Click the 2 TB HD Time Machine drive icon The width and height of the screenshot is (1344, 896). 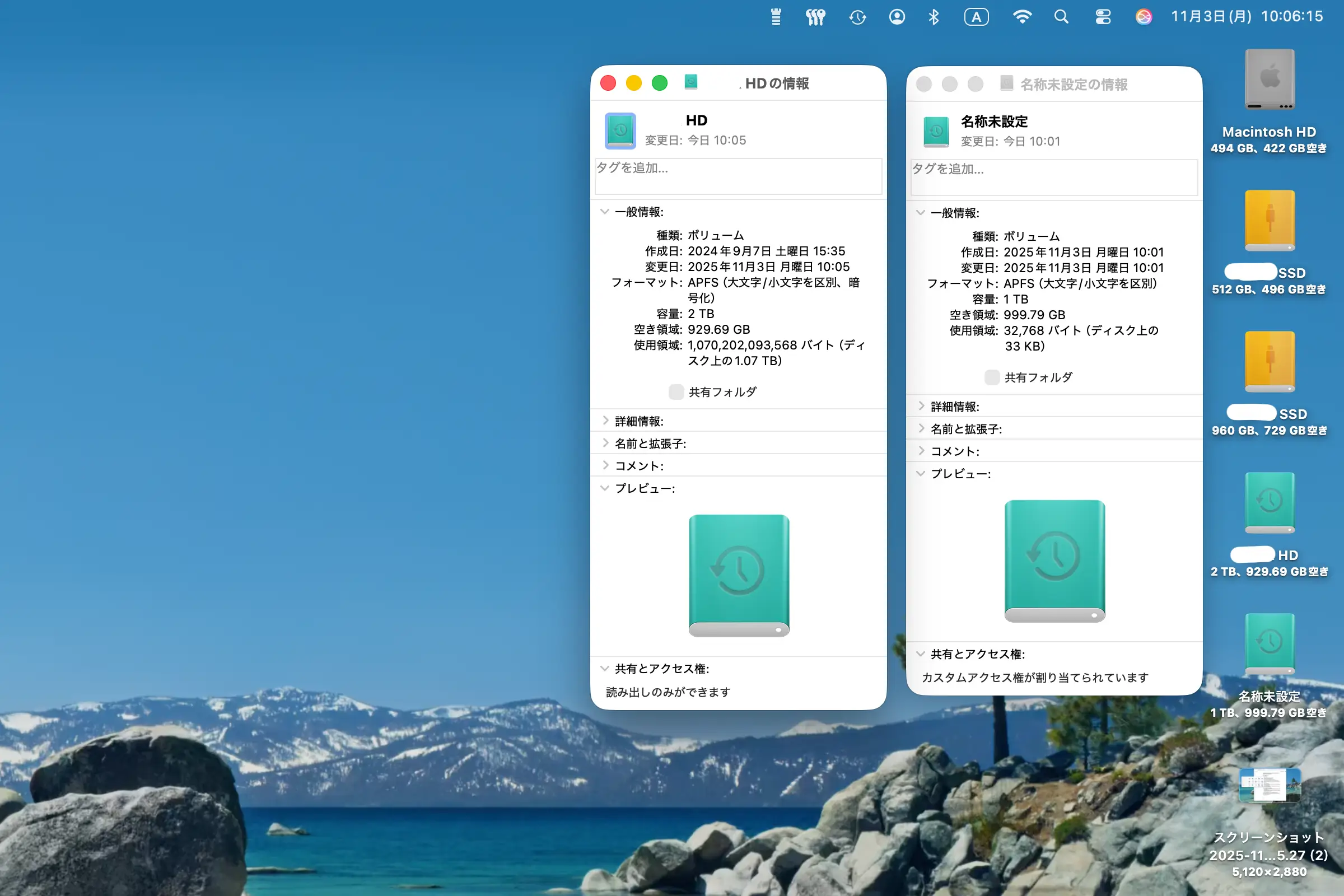click(x=1269, y=503)
